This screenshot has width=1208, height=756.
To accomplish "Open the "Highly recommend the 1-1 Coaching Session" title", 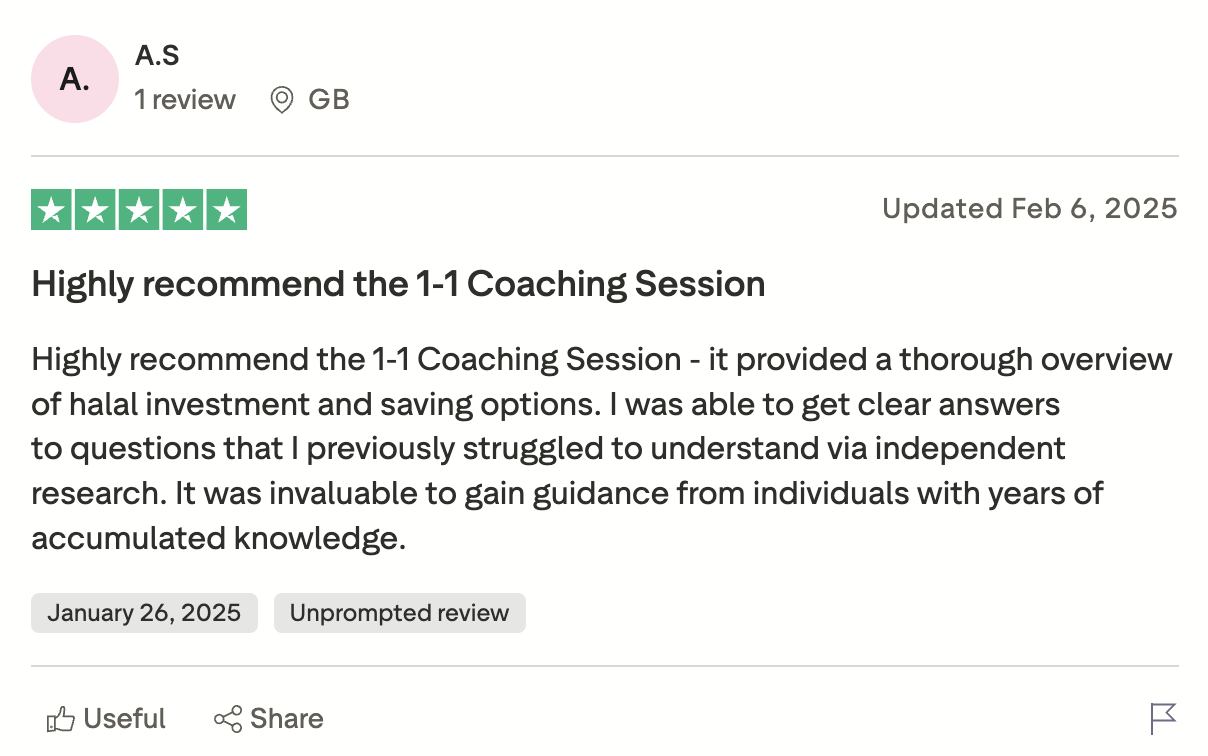I will tap(398, 284).
